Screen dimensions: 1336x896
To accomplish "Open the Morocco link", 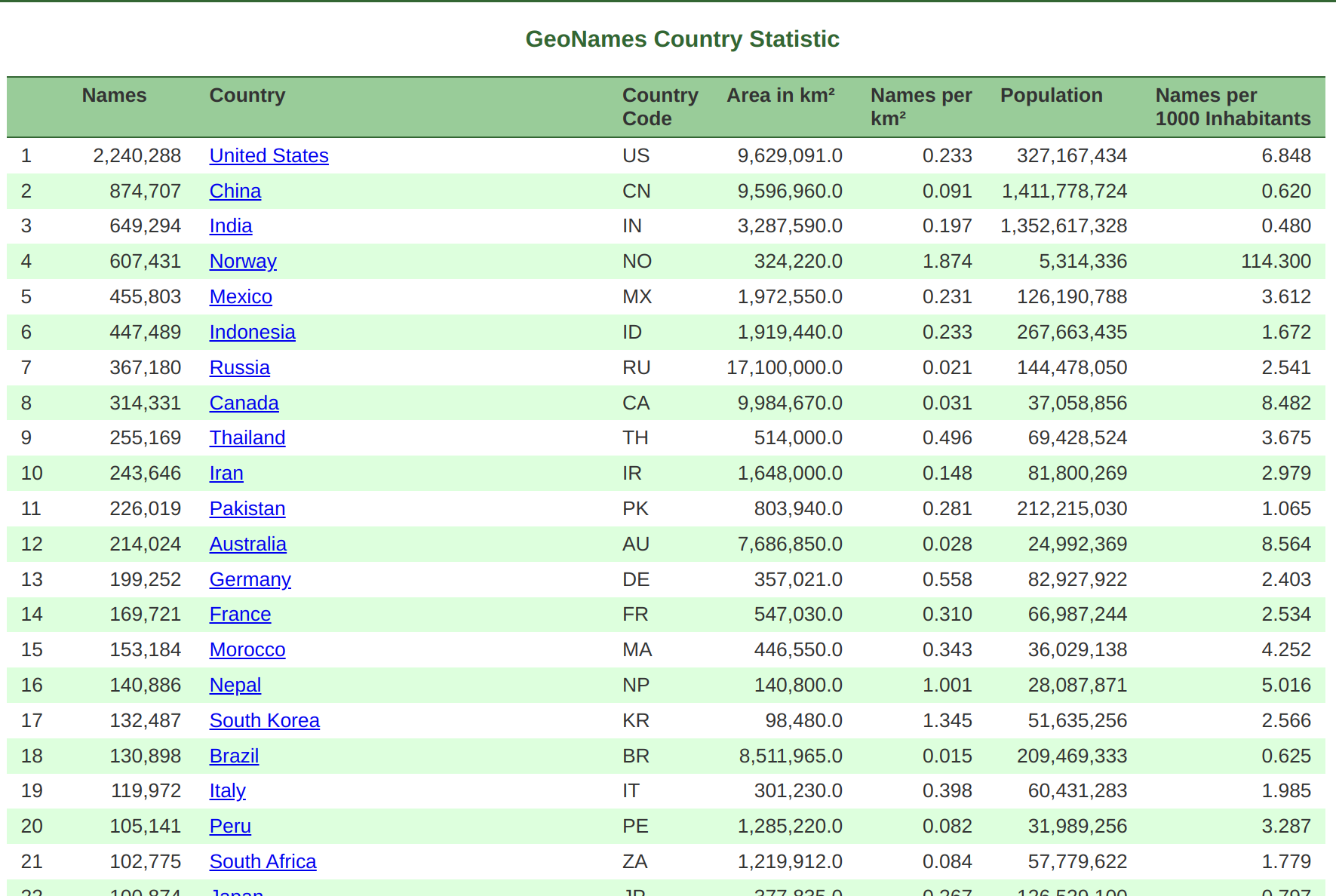I will click(247, 649).
